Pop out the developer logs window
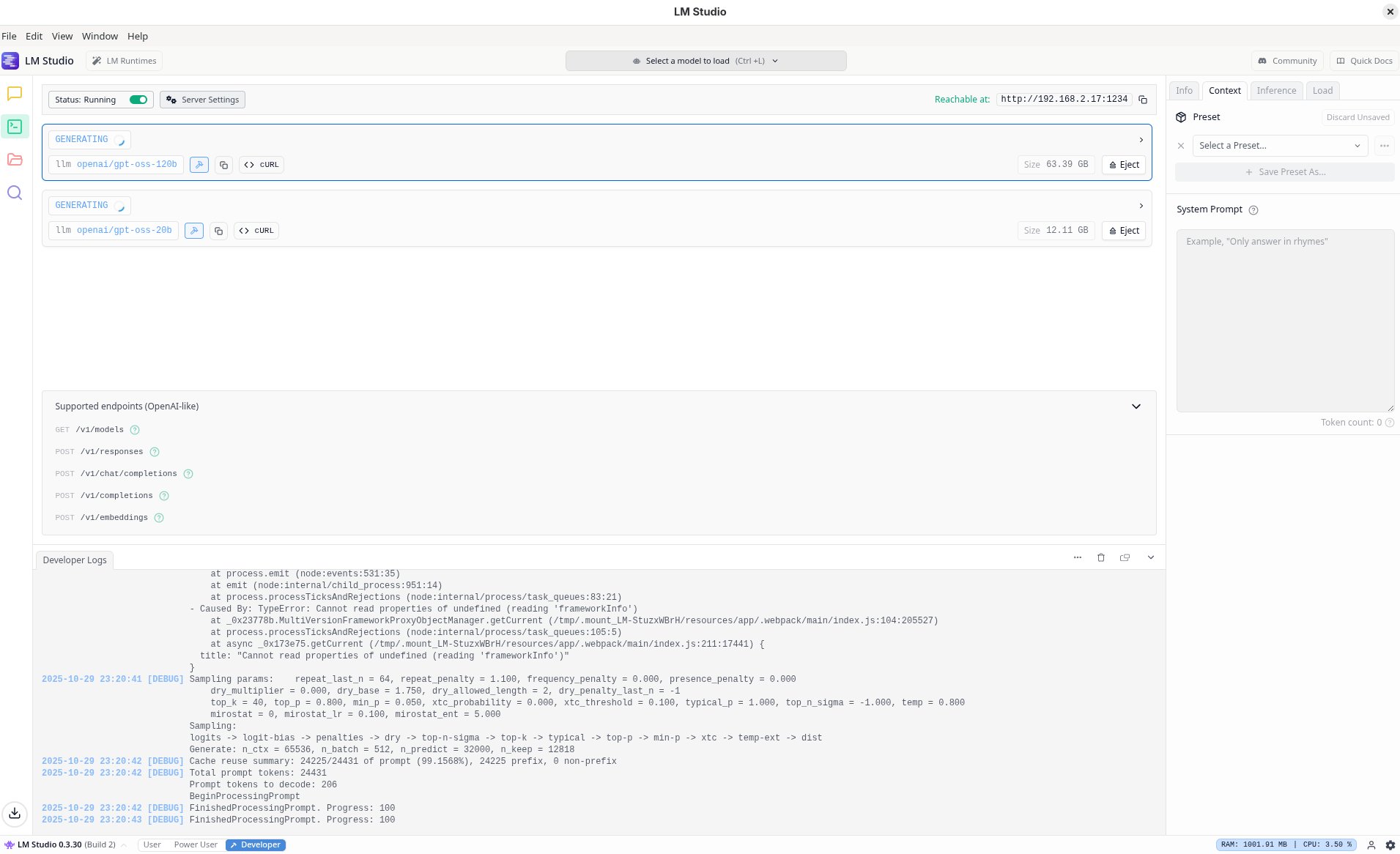Screen dimensions: 1400x854 1125,557
